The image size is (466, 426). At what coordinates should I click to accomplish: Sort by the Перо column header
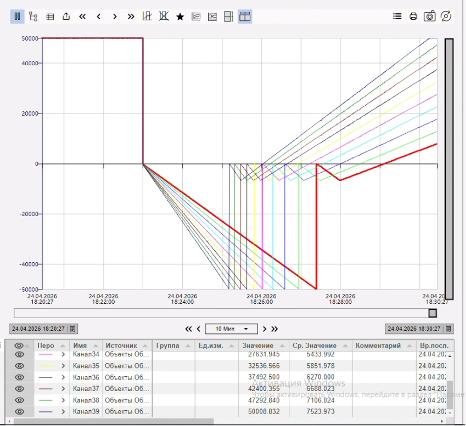click(51, 346)
